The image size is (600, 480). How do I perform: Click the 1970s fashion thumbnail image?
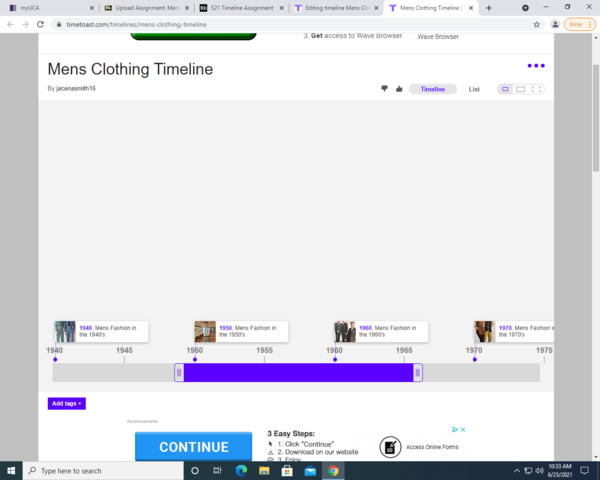point(484,331)
